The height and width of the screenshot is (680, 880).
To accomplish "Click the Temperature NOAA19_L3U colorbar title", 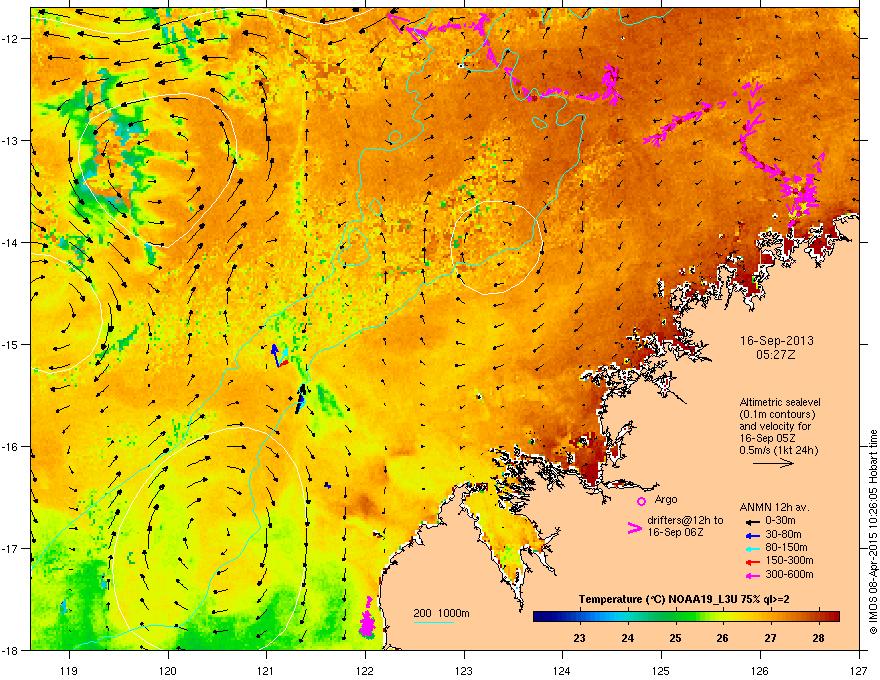I will [684, 600].
